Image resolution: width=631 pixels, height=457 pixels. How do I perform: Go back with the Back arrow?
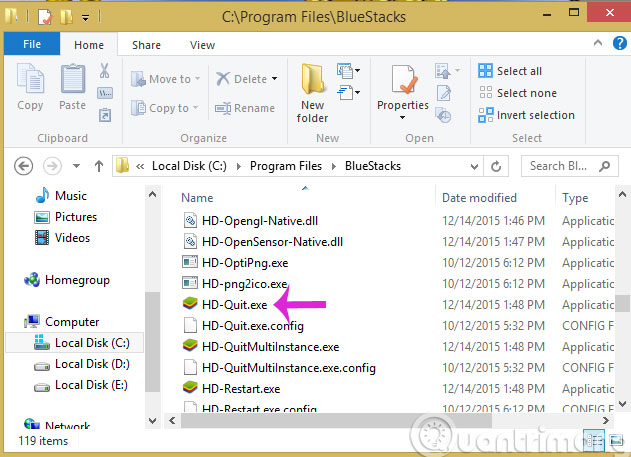click(x=24, y=166)
